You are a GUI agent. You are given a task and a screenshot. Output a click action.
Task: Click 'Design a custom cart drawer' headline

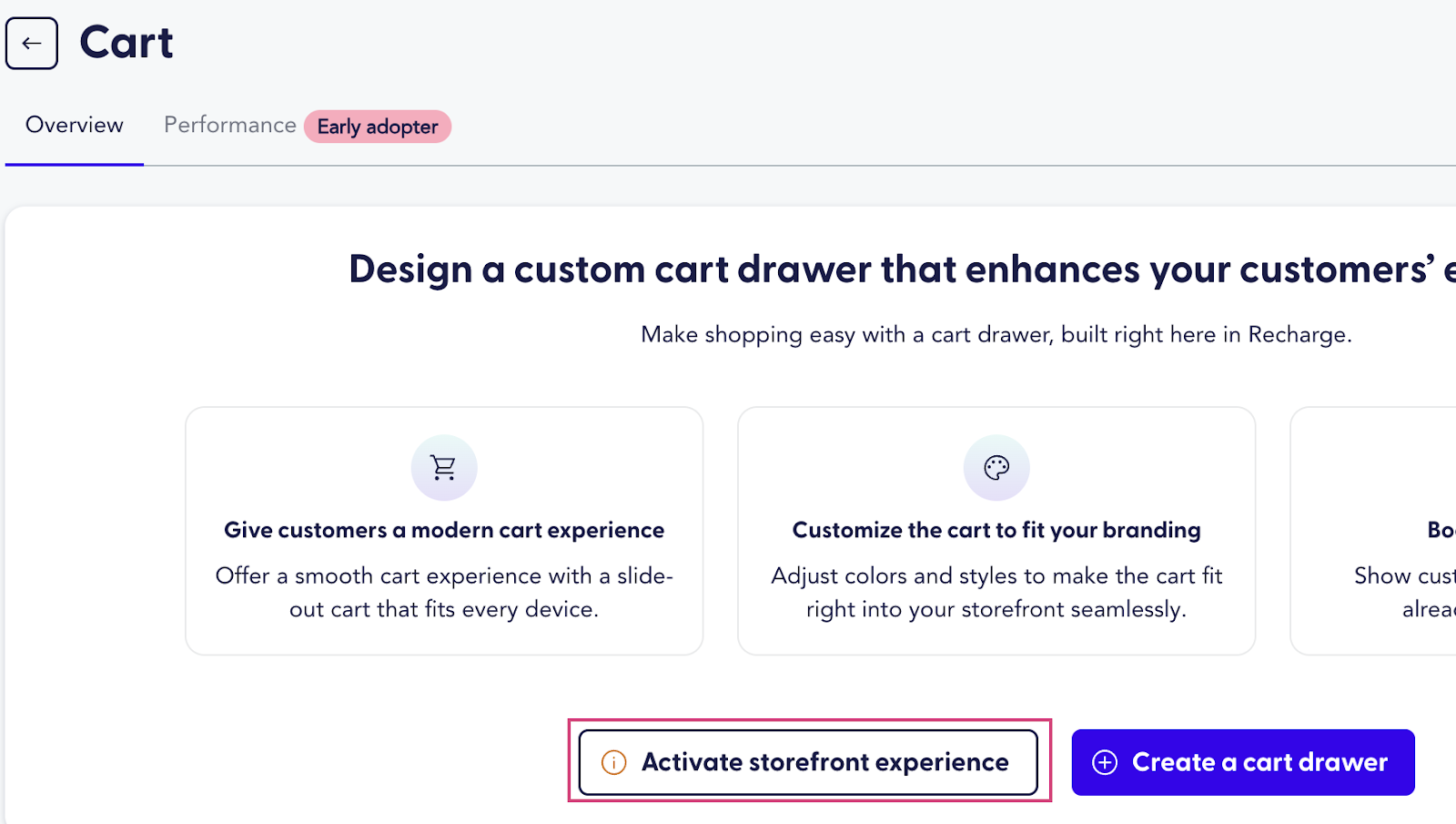pyautogui.click(x=903, y=270)
